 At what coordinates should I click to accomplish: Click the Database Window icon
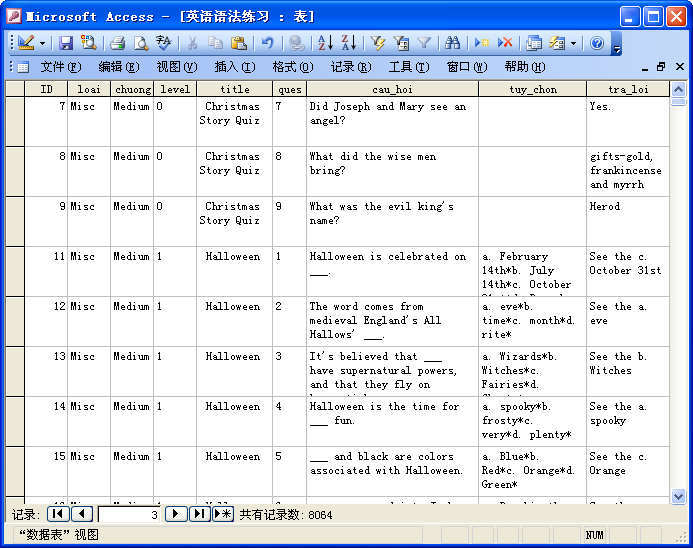pyautogui.click(x=534, y=43)
